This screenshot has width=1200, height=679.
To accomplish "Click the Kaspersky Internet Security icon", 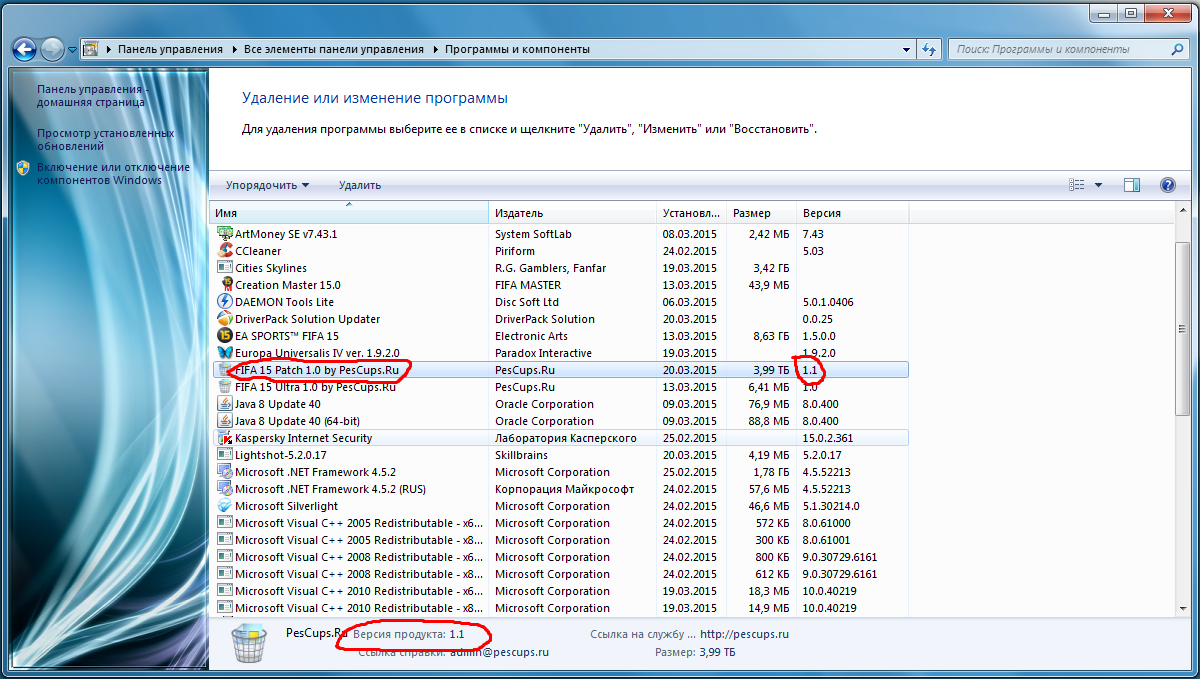I will (x=225, y=438).
